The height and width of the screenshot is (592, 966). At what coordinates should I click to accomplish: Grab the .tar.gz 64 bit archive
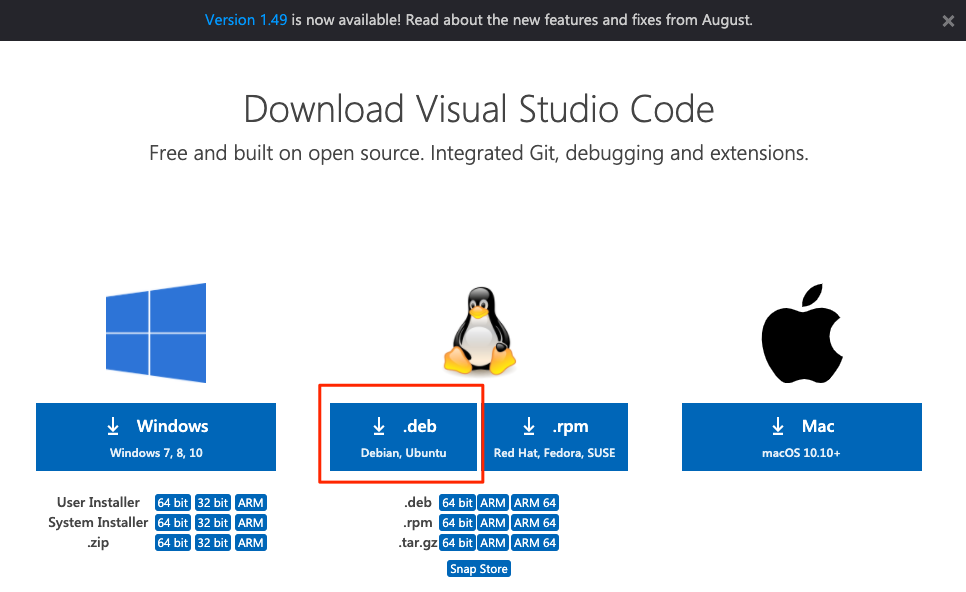click(x=457, y=543)
